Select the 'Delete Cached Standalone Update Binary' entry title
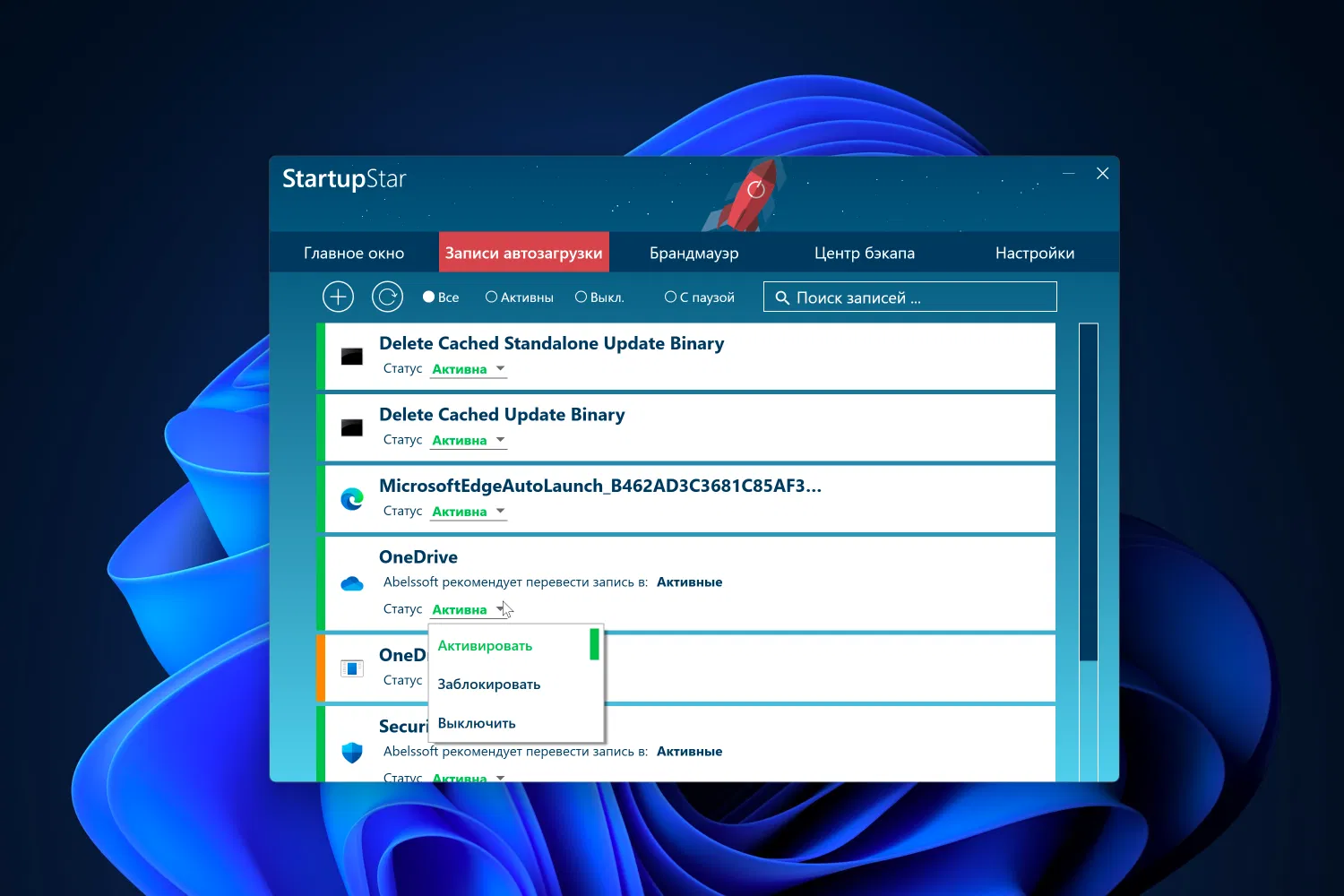 pos(551,344)
